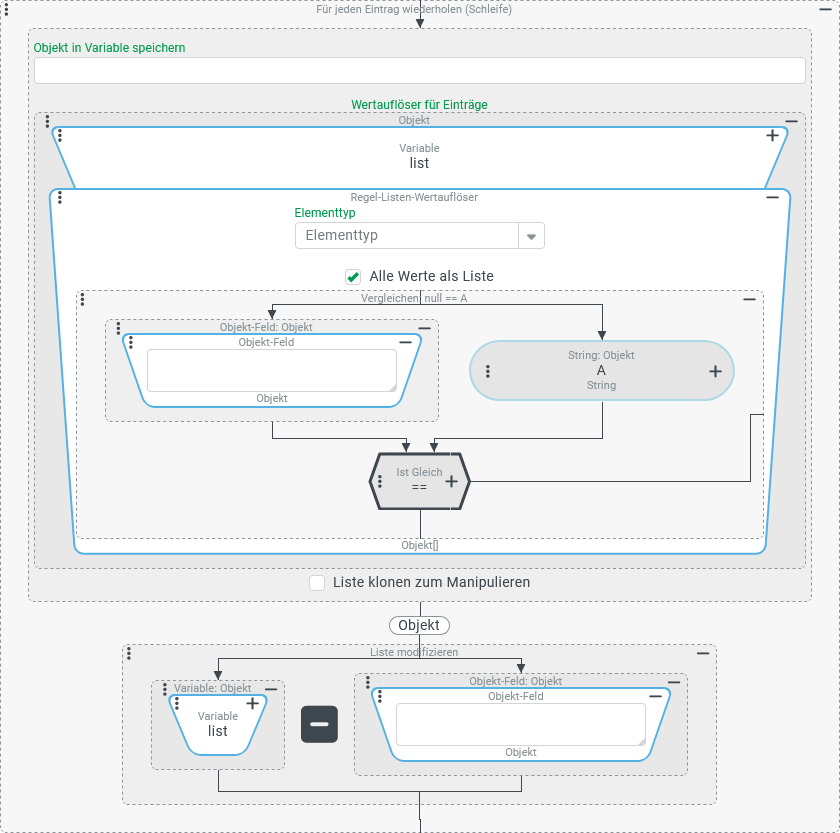The height and width of the screenshot is (833, 840).
Task: Collapse the 'Vergleichen: null == A' block
Action: pyautogui.click(x=749, y=299)
